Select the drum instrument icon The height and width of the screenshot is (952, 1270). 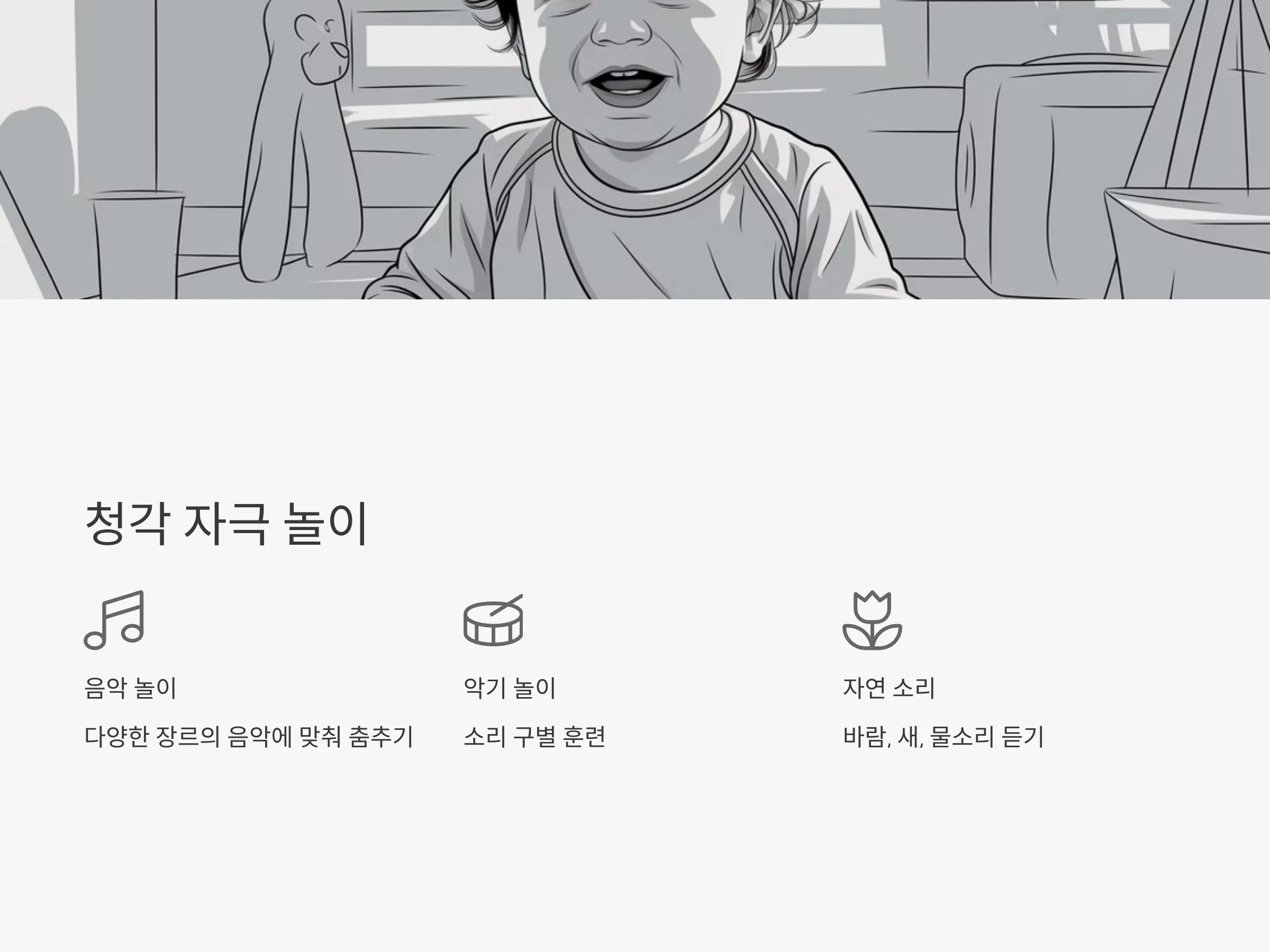(x=493, y=620)
